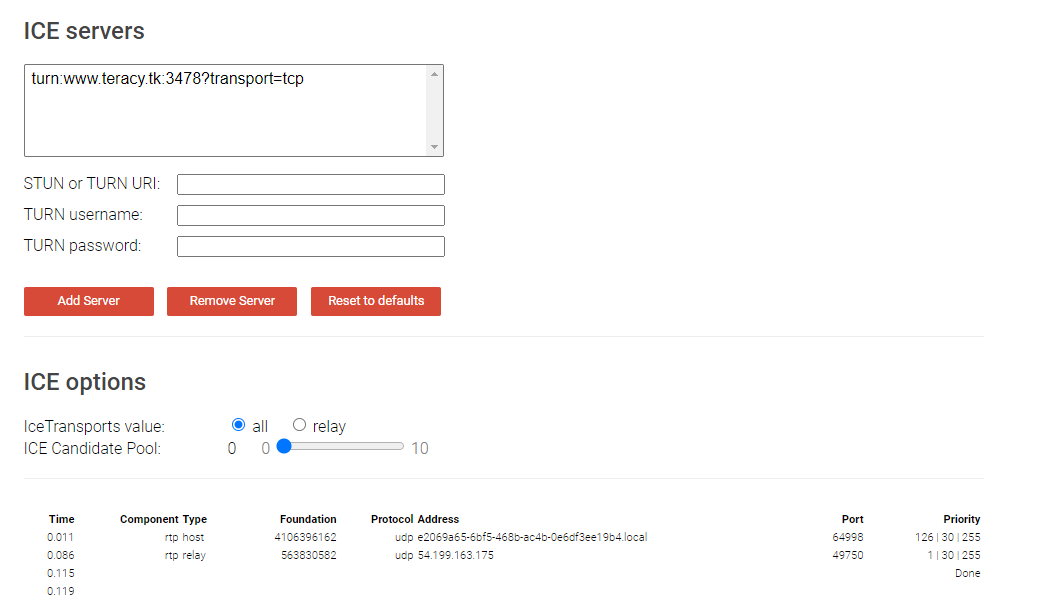The width and height of the screenshot is (1037, 603).
Task: Click time value 0.011
Action: tap(60, 537)
